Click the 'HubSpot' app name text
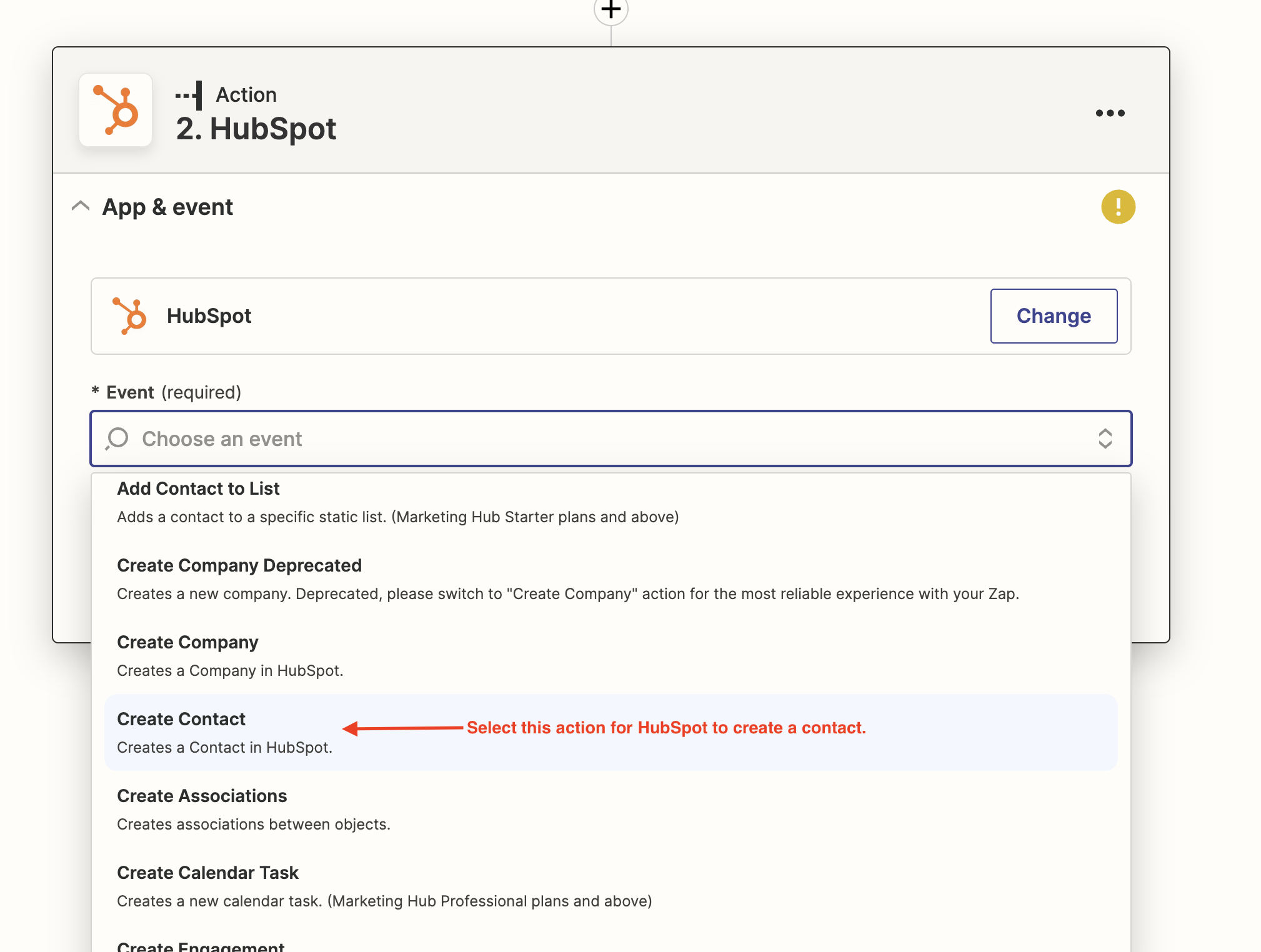 (x=209, y=316)
